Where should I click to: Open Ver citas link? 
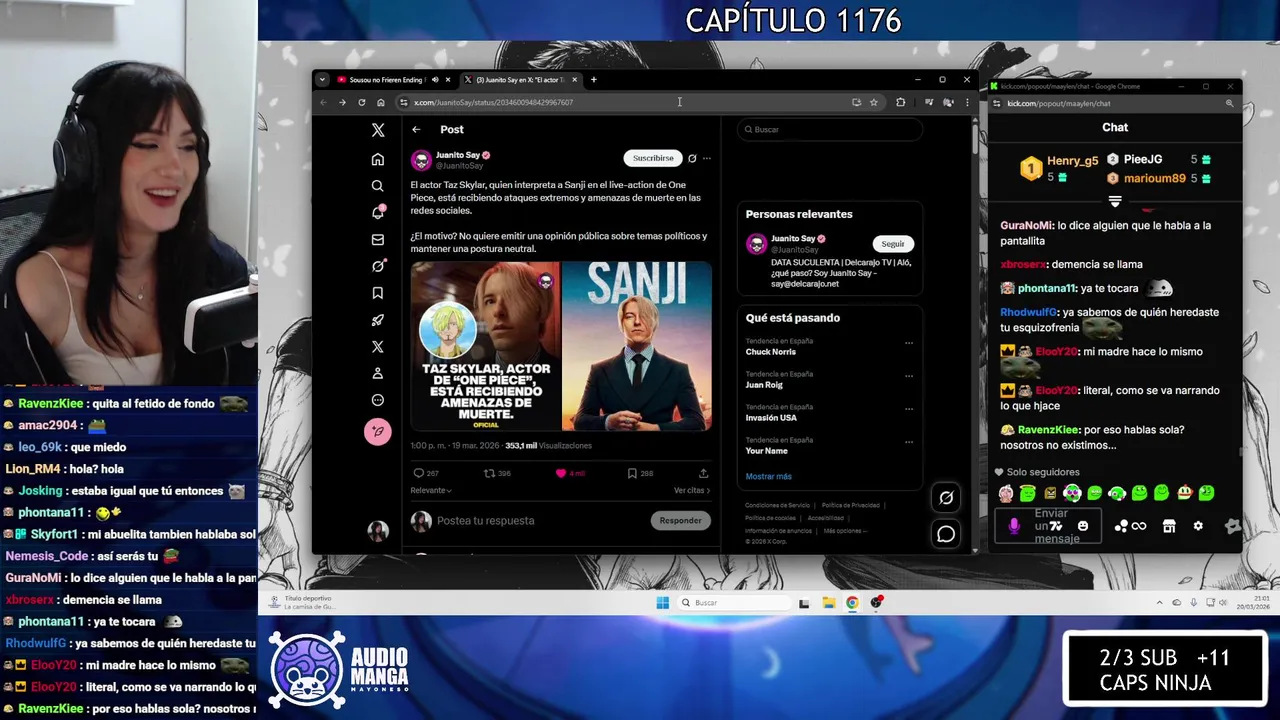[x=692, y=490]
